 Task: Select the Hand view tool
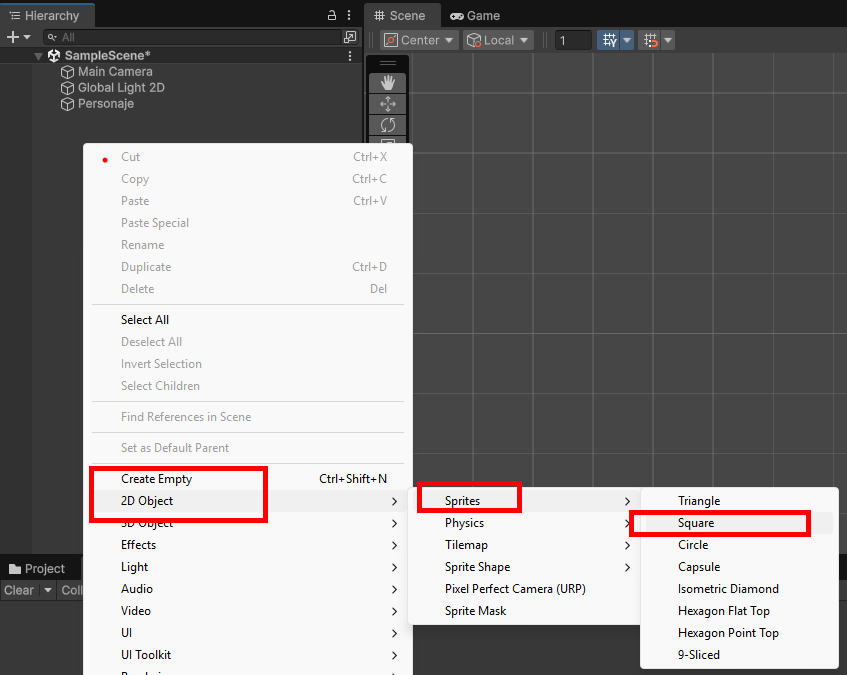click(x=387, y=83)
